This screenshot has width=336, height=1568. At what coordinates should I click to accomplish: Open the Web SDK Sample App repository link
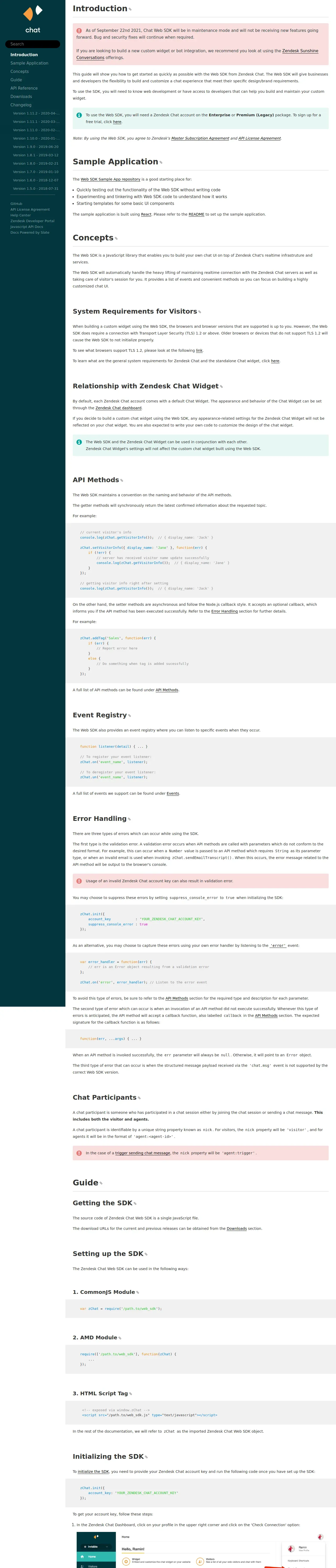point(110,180)
